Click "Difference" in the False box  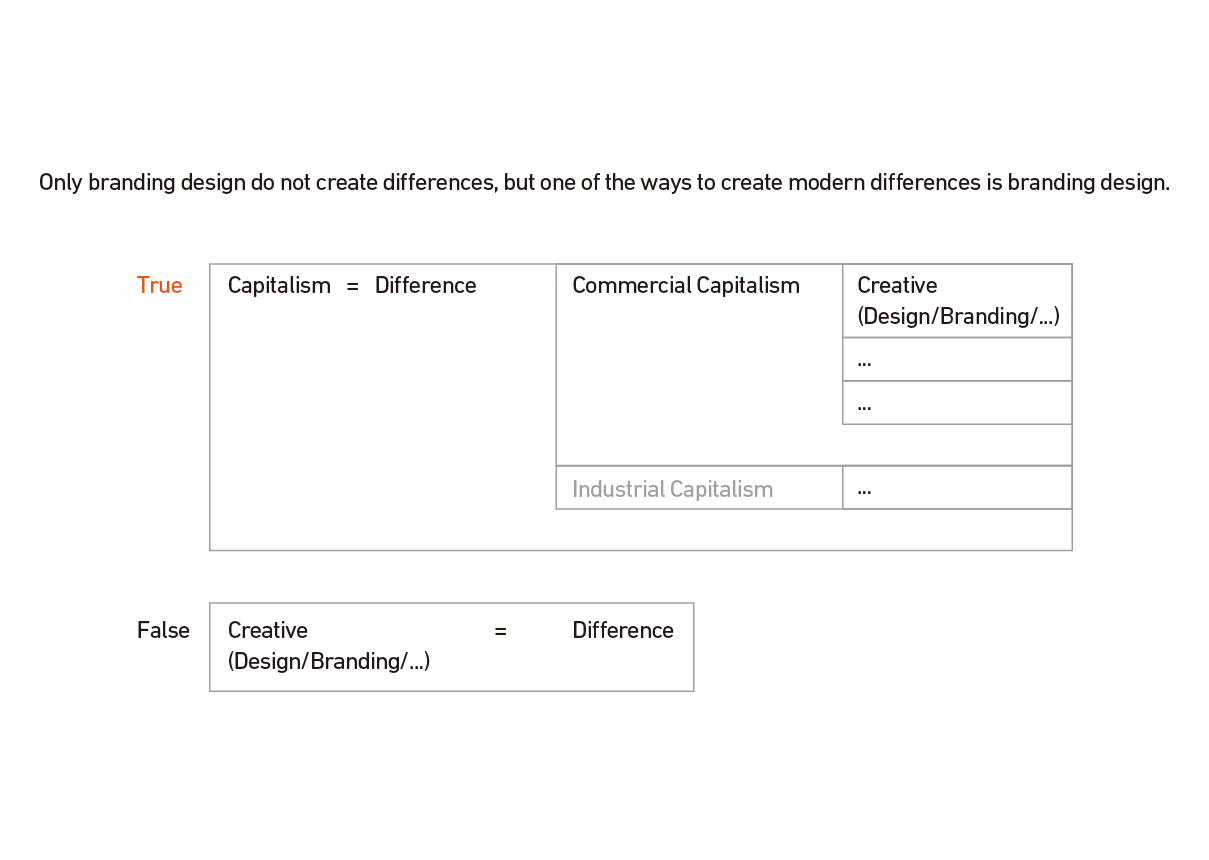click(x=622, y=631)
